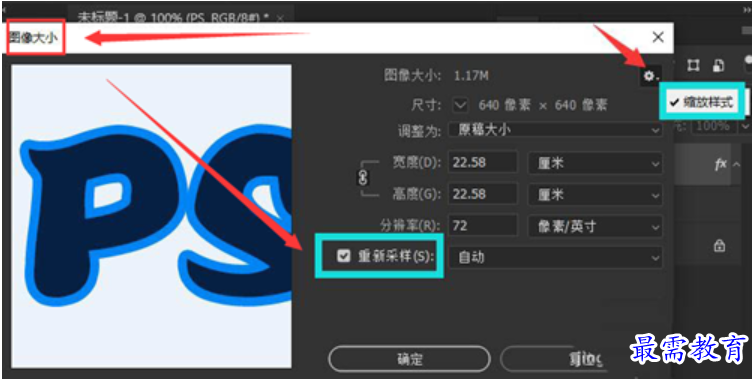This screenshot has width=754, height=380.
Task: Click the 宽度(D) input field showing 22.58
Action: coord(483,163)
